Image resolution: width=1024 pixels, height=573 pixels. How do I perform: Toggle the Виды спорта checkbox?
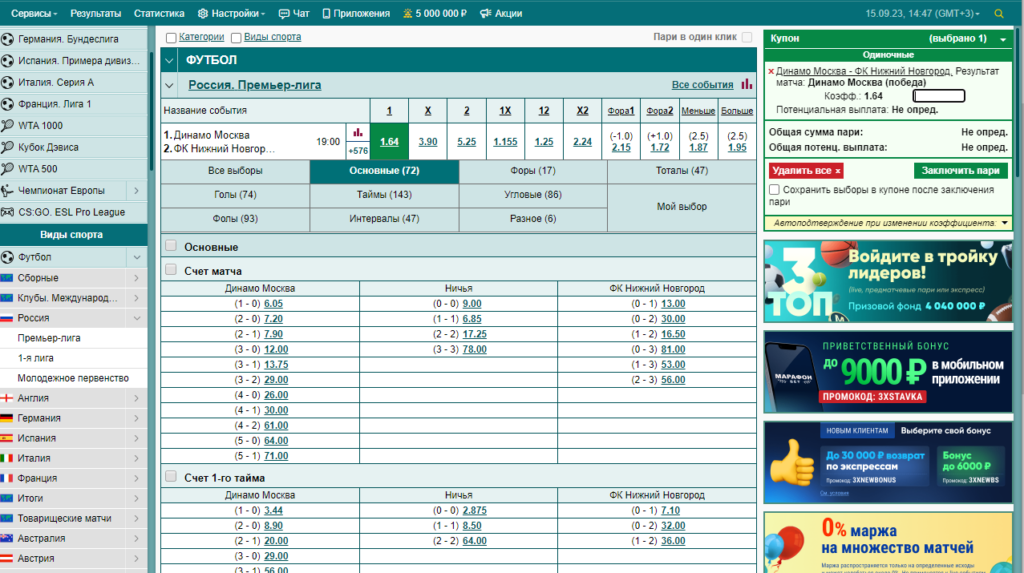pos(236,38)
